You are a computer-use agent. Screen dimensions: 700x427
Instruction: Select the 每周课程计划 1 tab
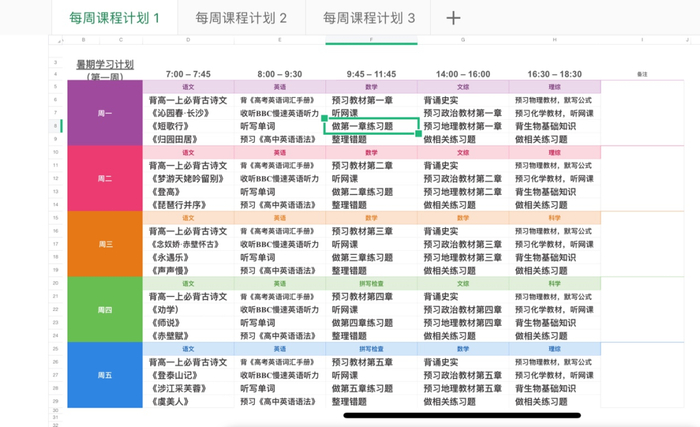[x=114, y=18]
